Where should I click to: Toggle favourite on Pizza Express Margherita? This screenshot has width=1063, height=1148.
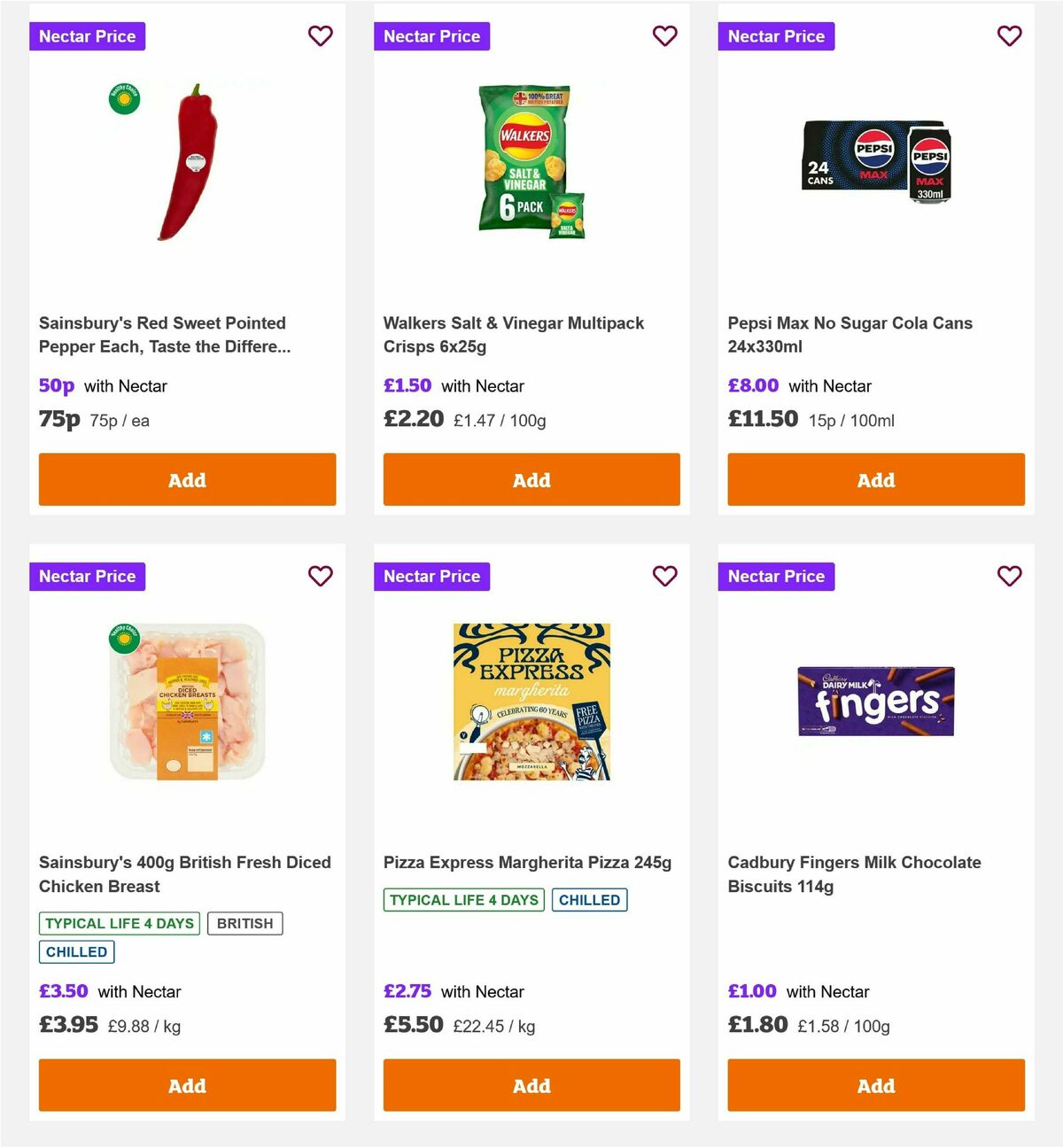point(664,576)
